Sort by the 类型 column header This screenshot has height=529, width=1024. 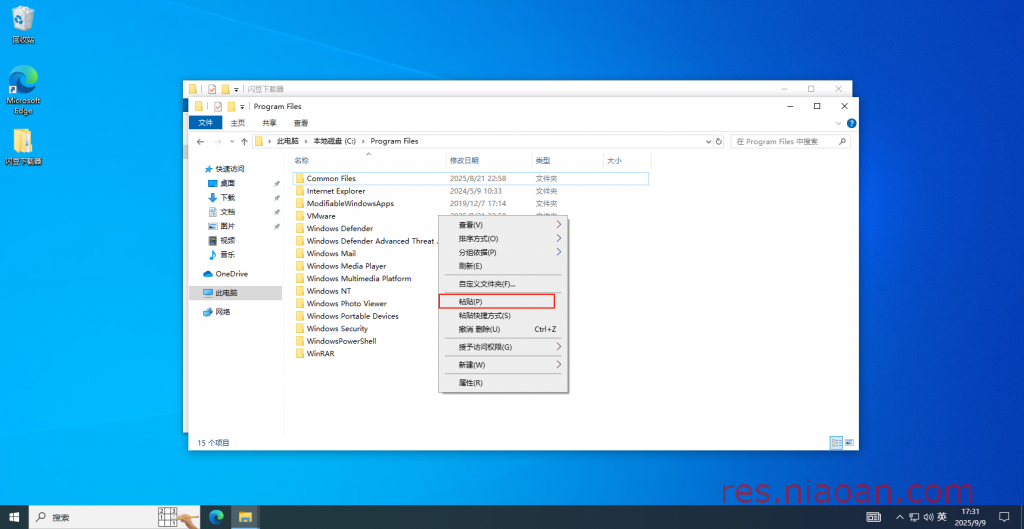click(x=568, y=160)
